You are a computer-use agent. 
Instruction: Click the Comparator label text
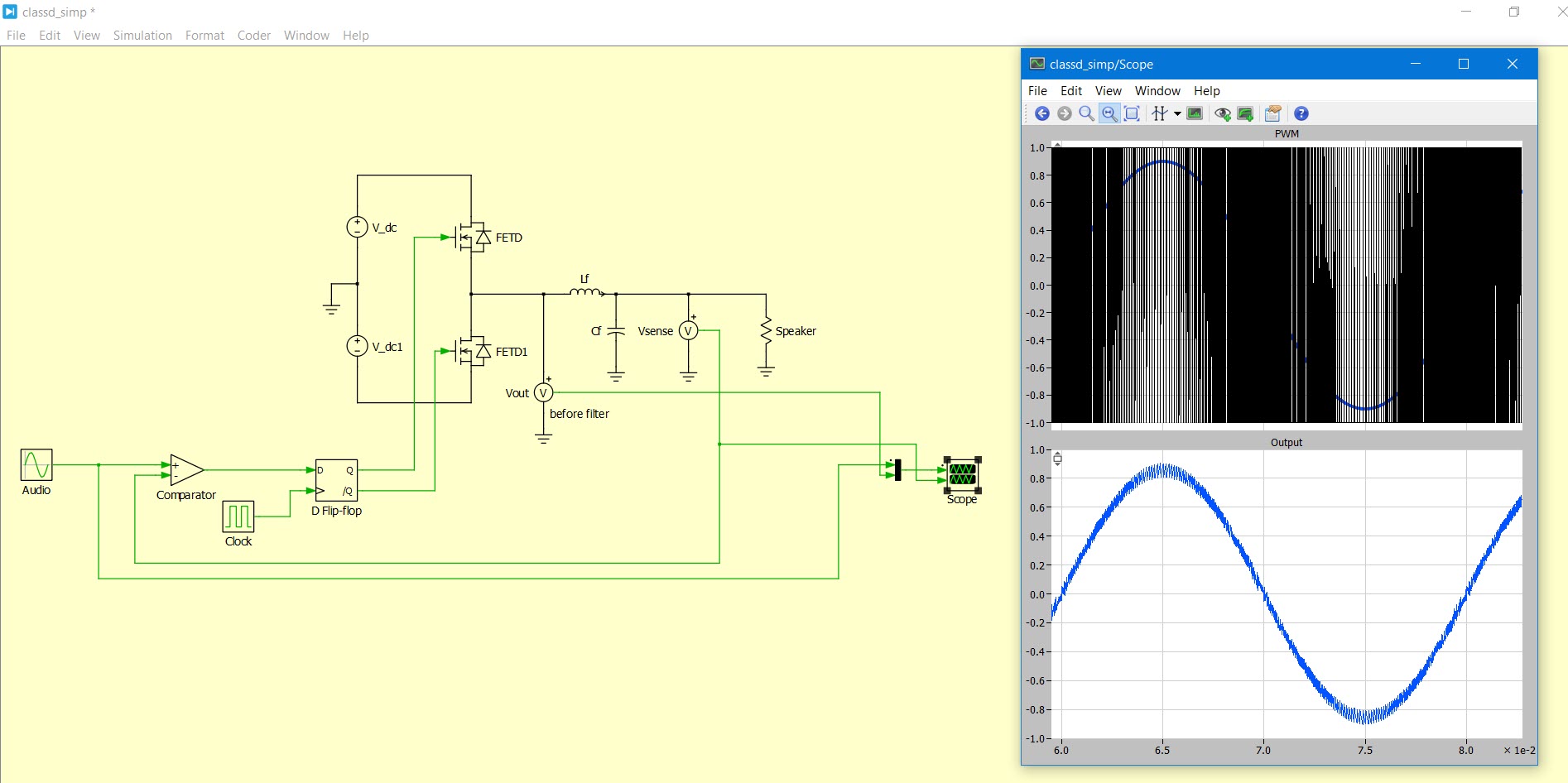[186, 495]
